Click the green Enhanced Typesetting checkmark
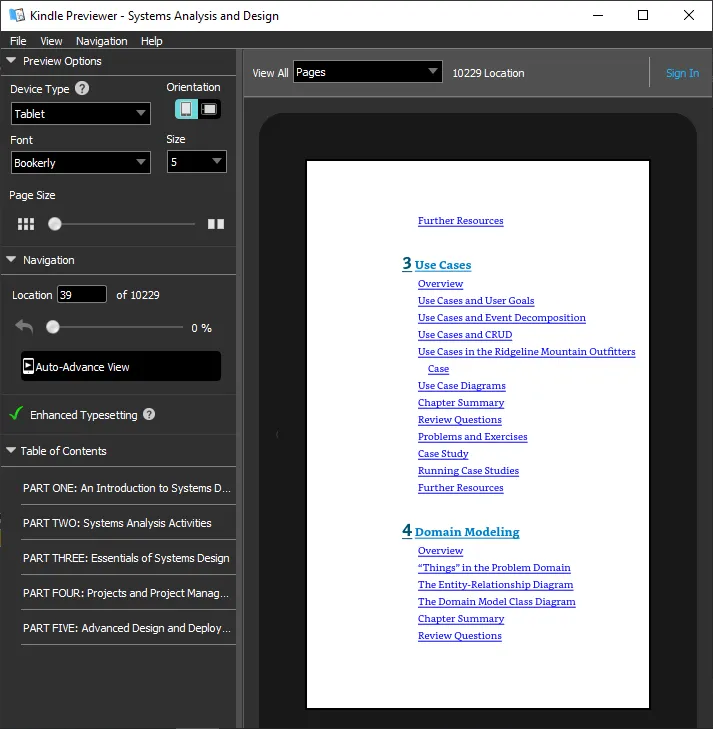713x729 pixels. 16,413
